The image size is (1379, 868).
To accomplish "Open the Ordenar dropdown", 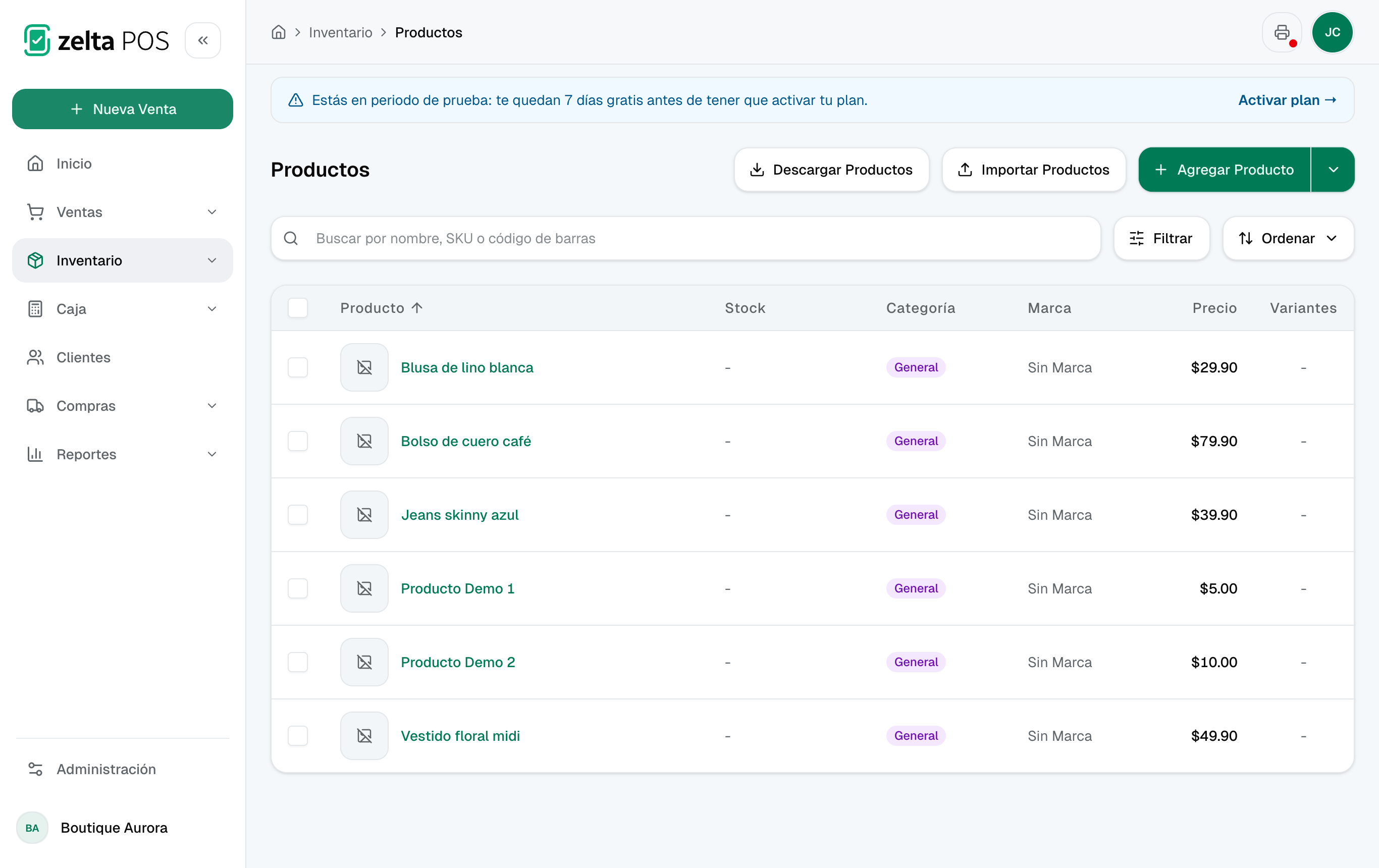I will click(x=1288, y=238).
